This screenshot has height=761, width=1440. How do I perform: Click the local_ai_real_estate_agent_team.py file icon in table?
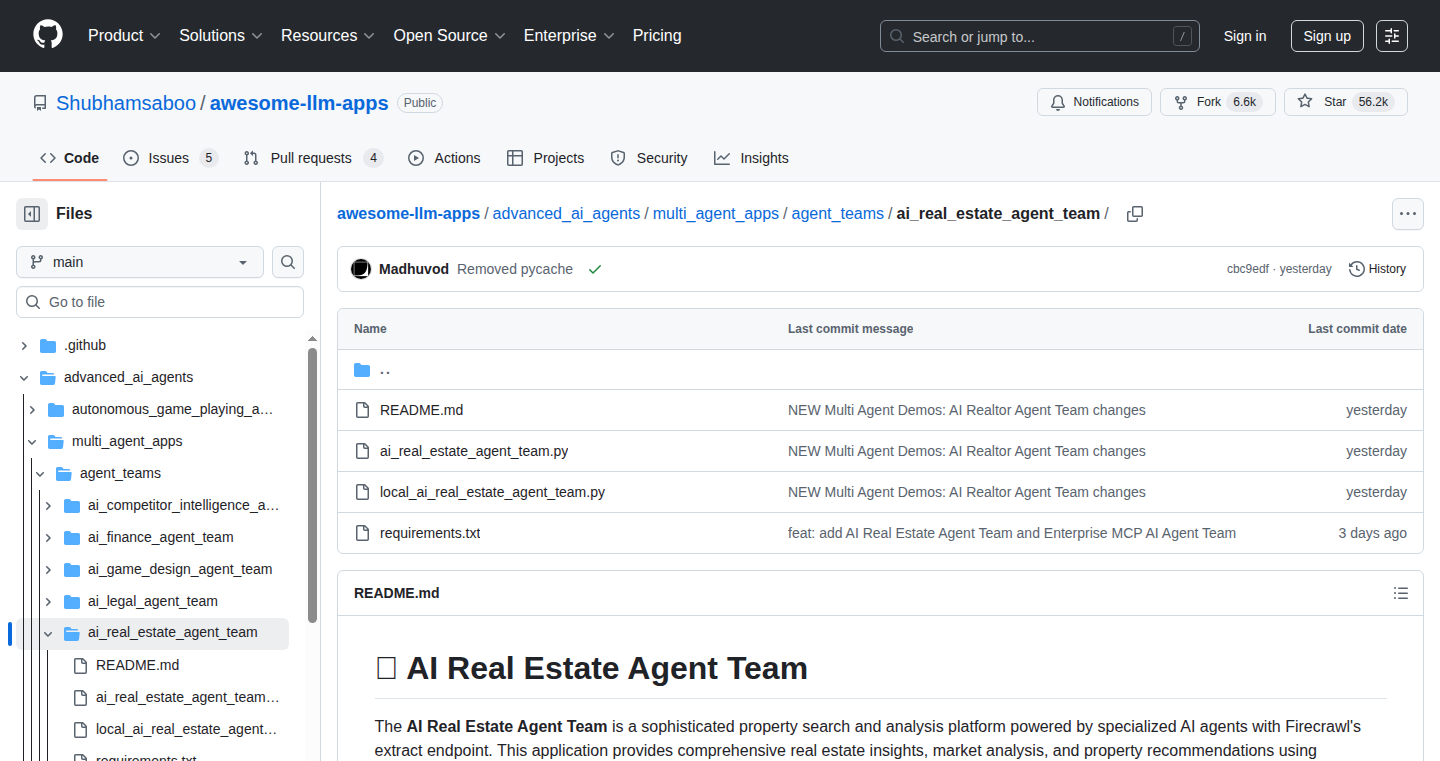coord(362,492)
